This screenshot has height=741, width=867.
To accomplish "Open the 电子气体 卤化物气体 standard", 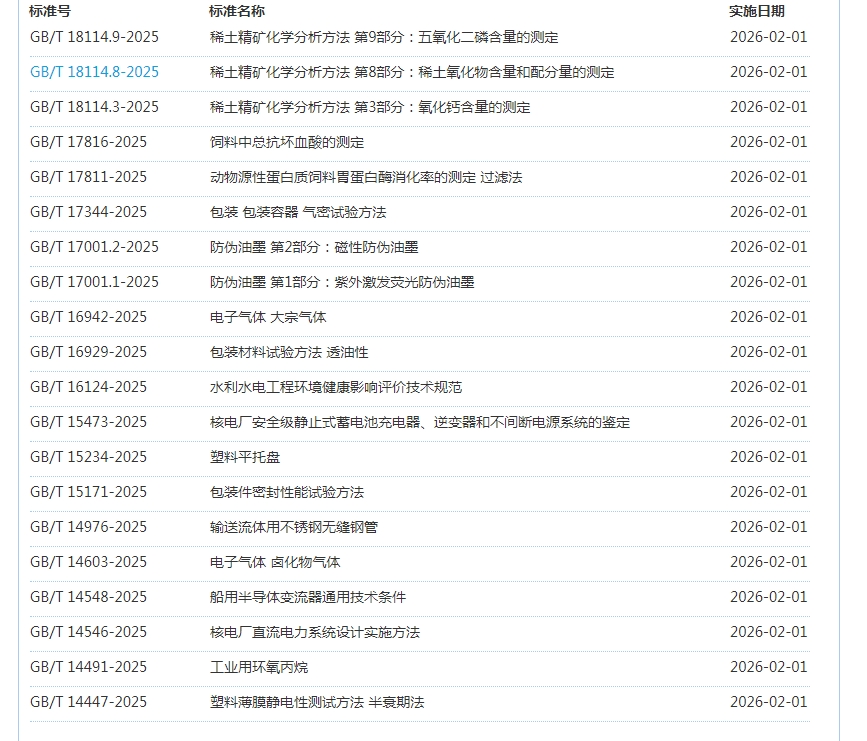I will point(275,562).
